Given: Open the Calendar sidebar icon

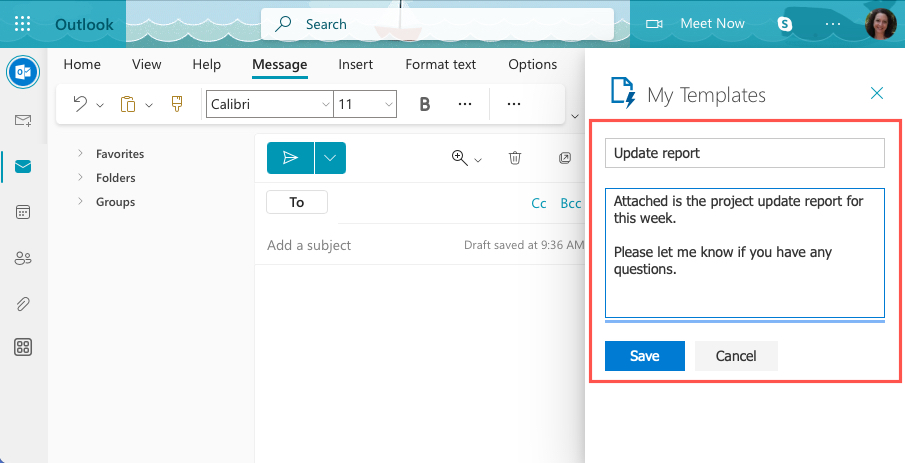Looking at the screenshot, I should 23,212.
